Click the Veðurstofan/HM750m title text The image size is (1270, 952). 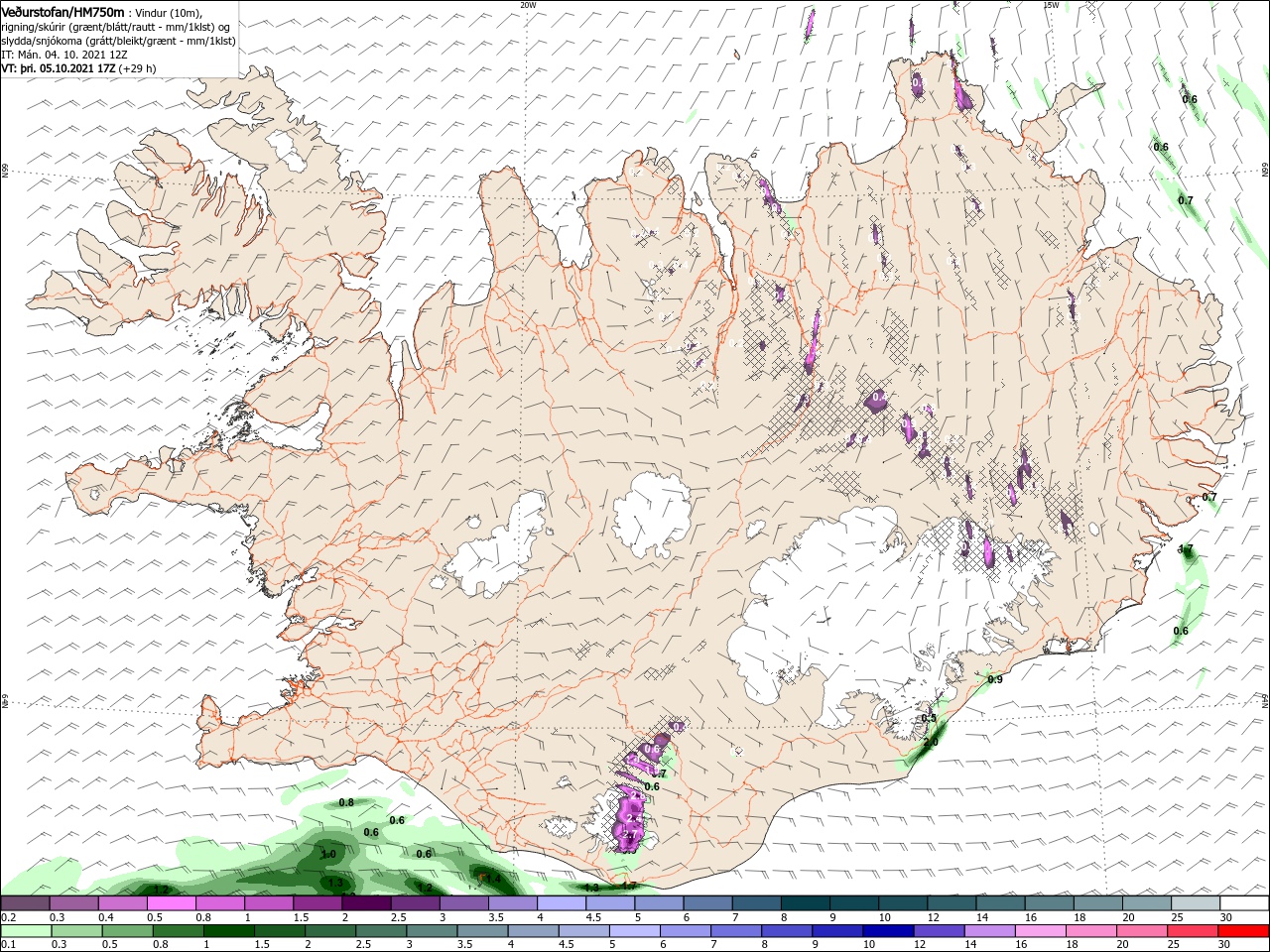[x=63, y=12]
